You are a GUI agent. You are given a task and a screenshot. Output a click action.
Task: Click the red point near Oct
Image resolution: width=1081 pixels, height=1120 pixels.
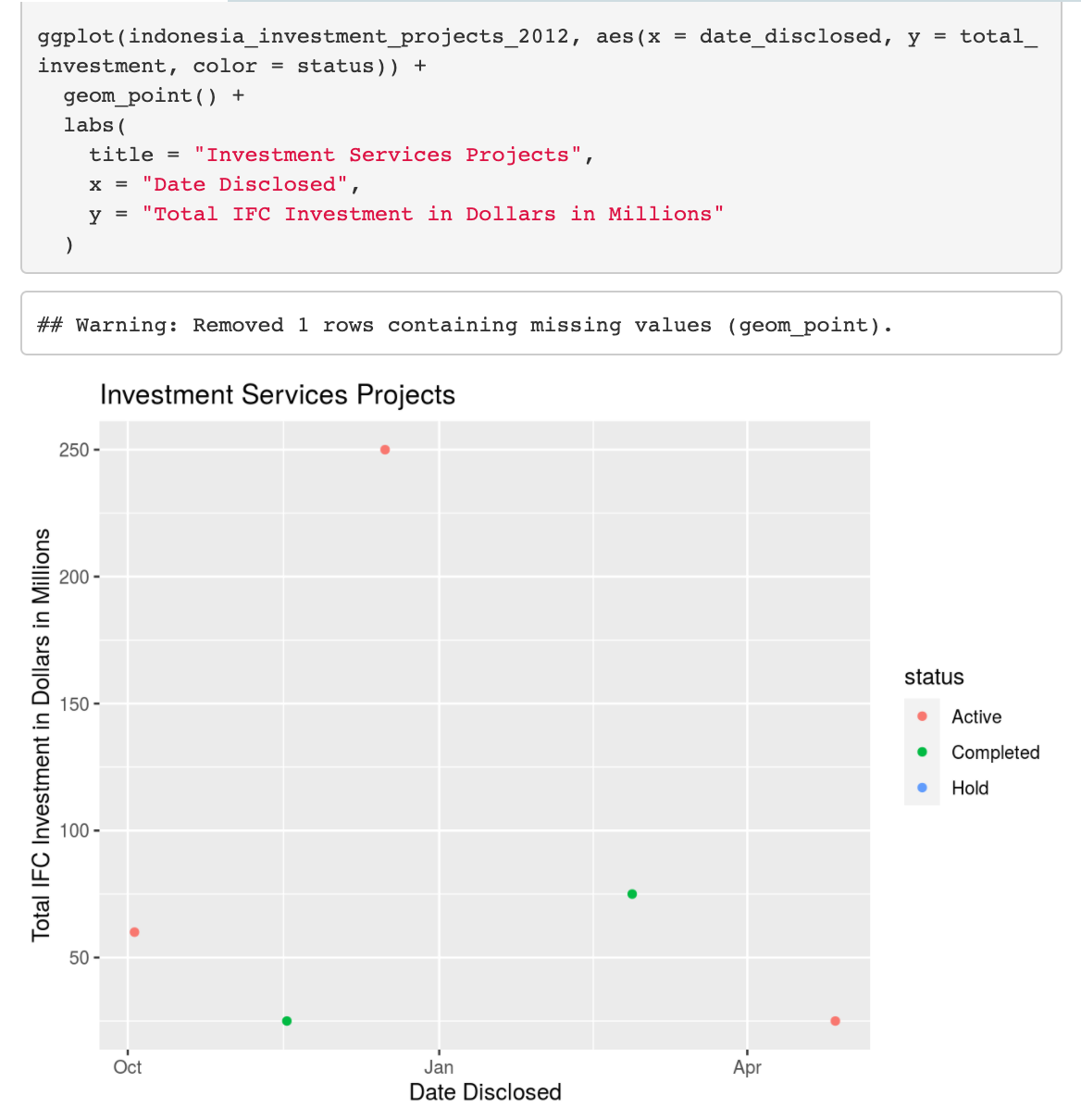[134, 932]
